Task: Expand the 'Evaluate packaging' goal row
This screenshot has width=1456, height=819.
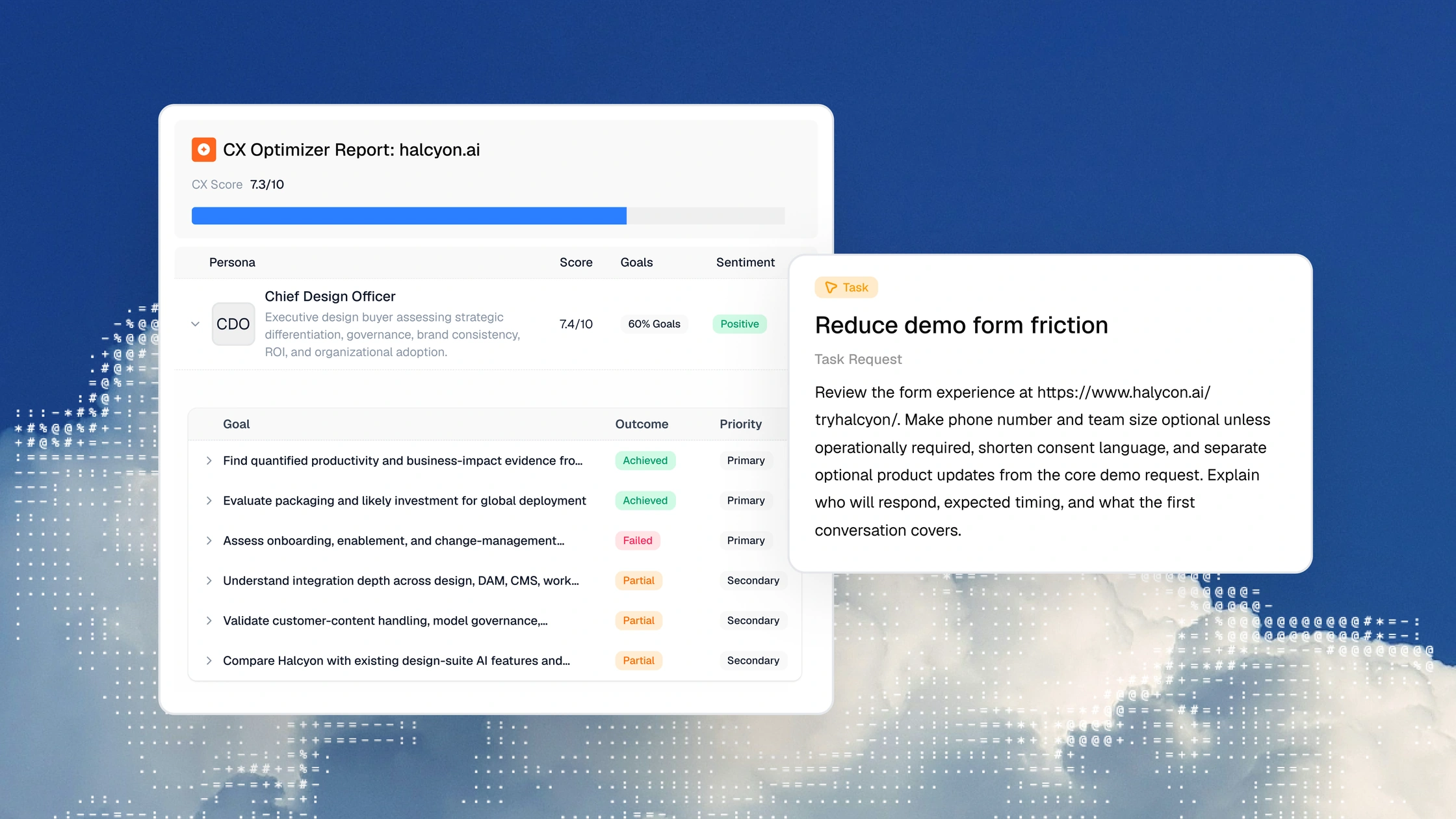Action: [x=209, y=500]
